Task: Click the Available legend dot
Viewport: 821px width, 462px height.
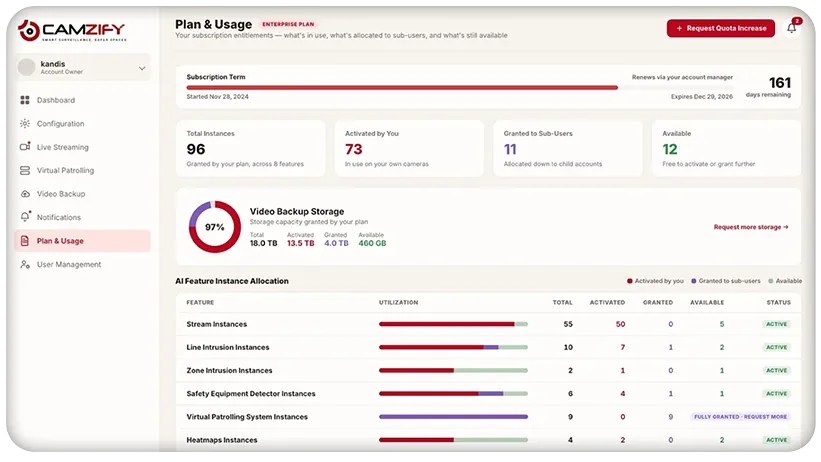Action: [x=771, y=281]
